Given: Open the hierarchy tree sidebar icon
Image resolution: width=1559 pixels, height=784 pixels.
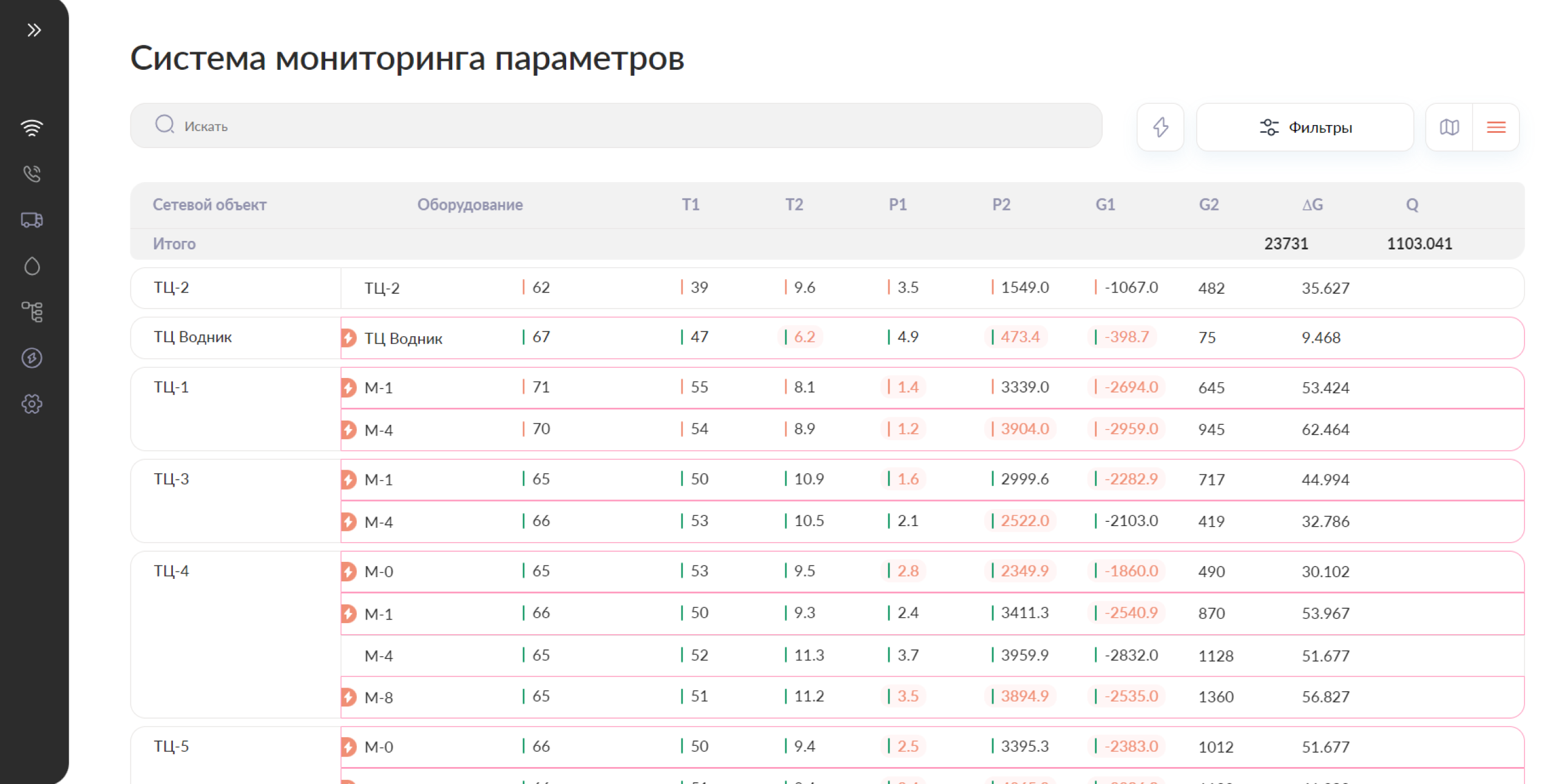Looking at the screenshot, I should click(x=32, y=312).
